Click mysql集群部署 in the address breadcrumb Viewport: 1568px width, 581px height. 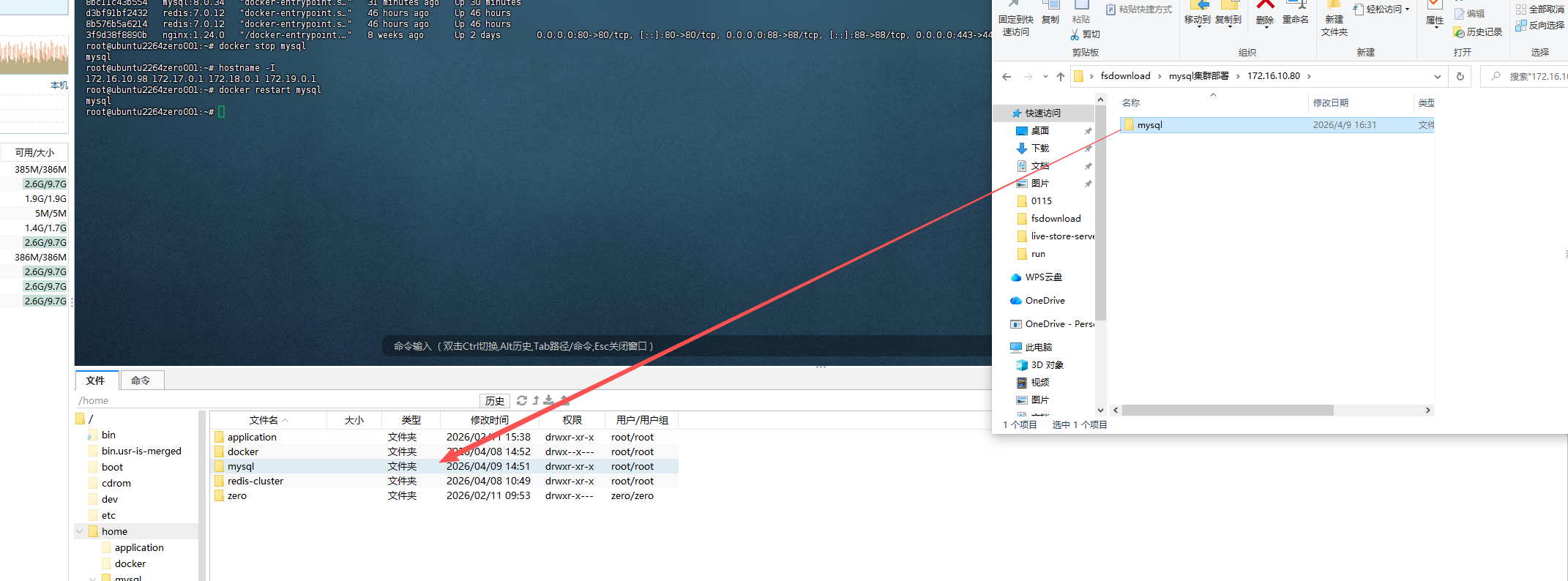1198,76
